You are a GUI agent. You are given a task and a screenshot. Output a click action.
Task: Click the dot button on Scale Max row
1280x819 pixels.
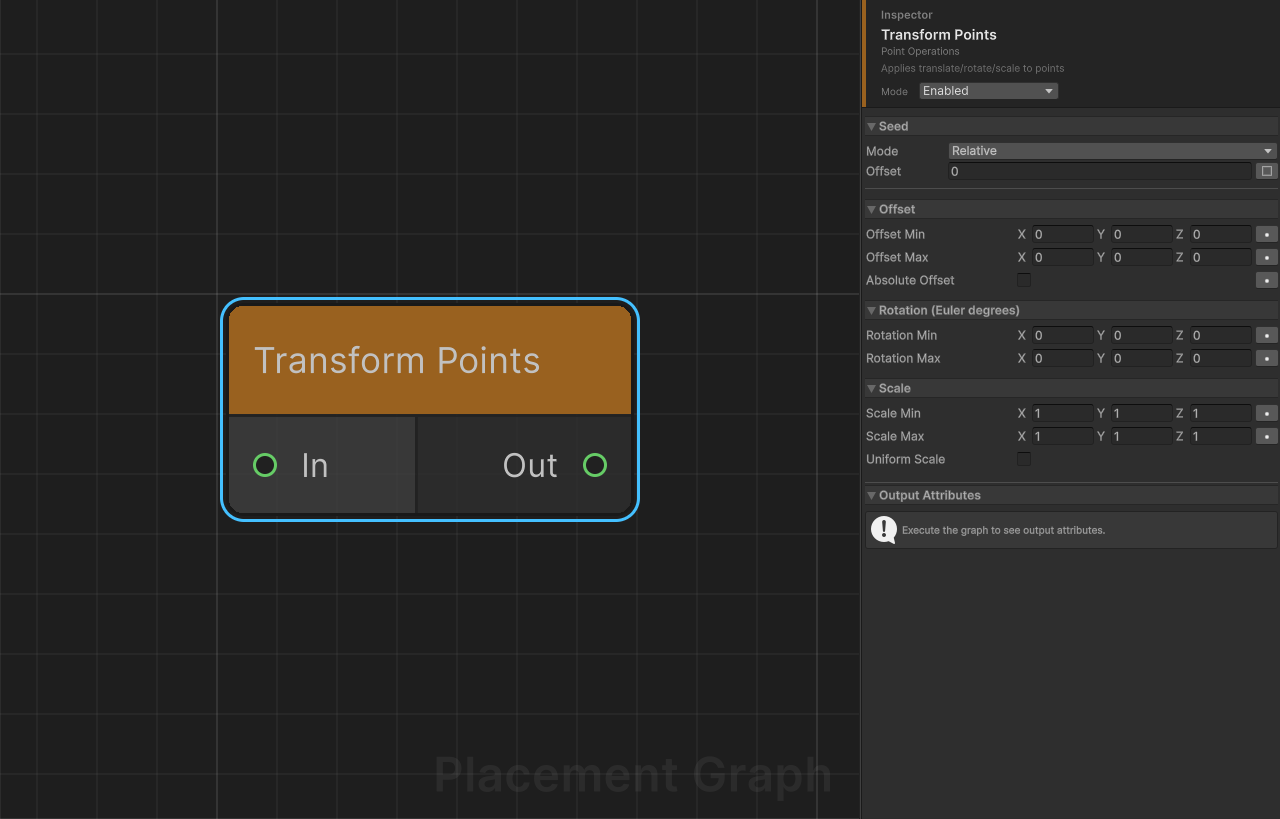(x=1267, y=436)
